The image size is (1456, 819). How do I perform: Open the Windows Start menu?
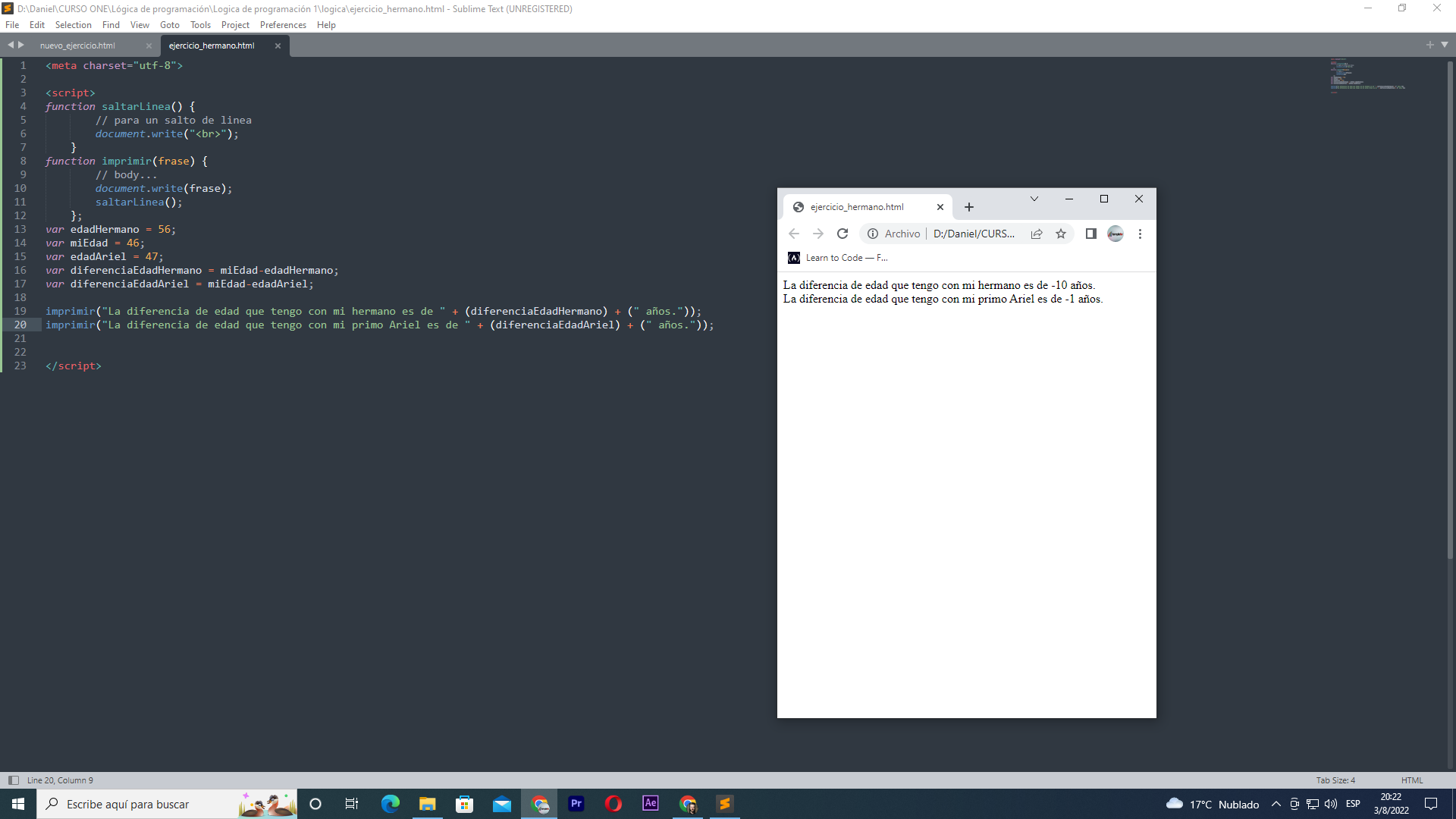(18, 804)
